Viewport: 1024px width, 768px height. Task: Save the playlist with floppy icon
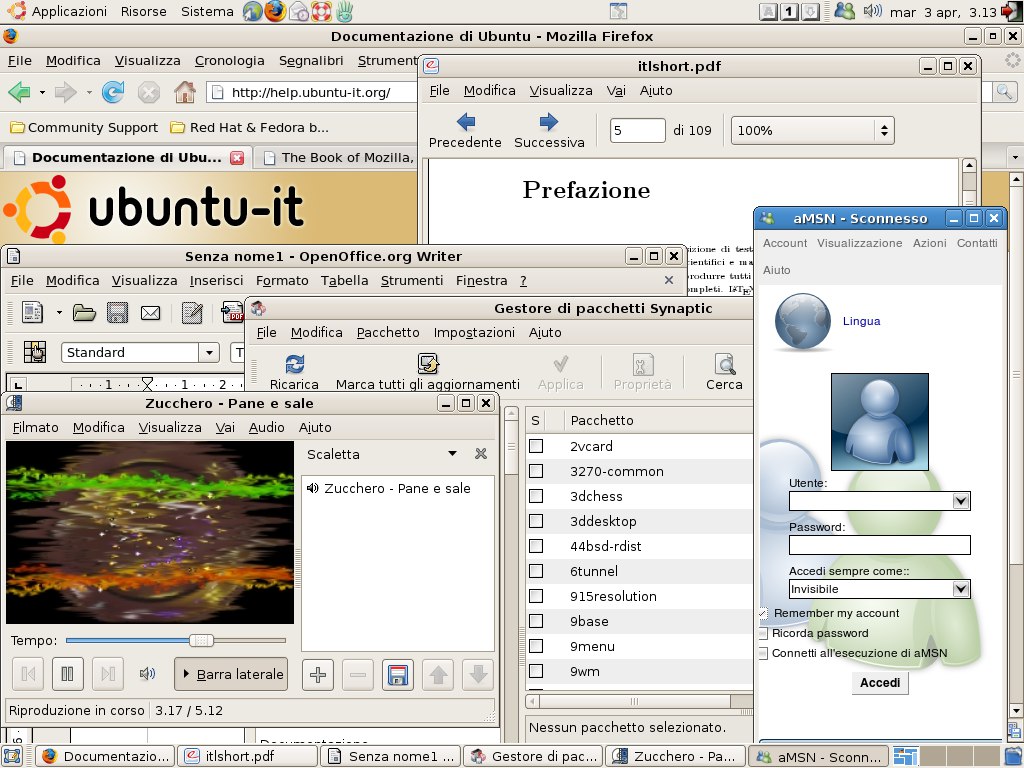click(x=398, y=675)
